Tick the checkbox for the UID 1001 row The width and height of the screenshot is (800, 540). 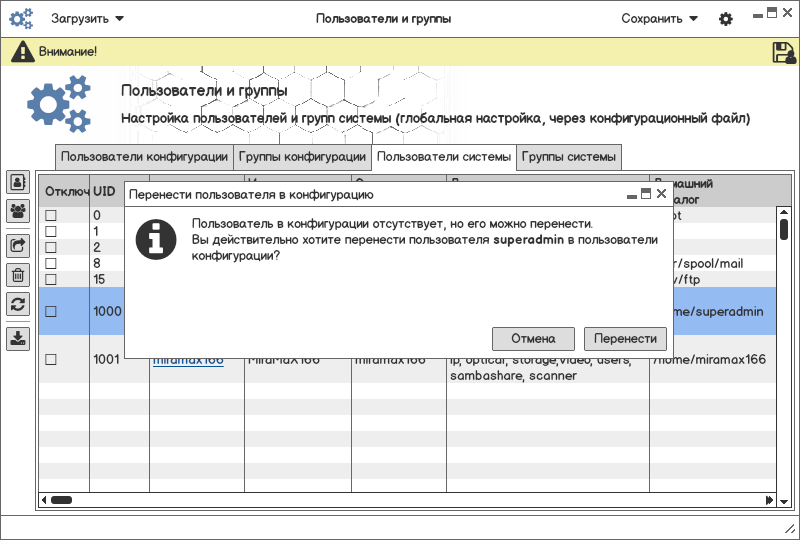tap(51, 360)
